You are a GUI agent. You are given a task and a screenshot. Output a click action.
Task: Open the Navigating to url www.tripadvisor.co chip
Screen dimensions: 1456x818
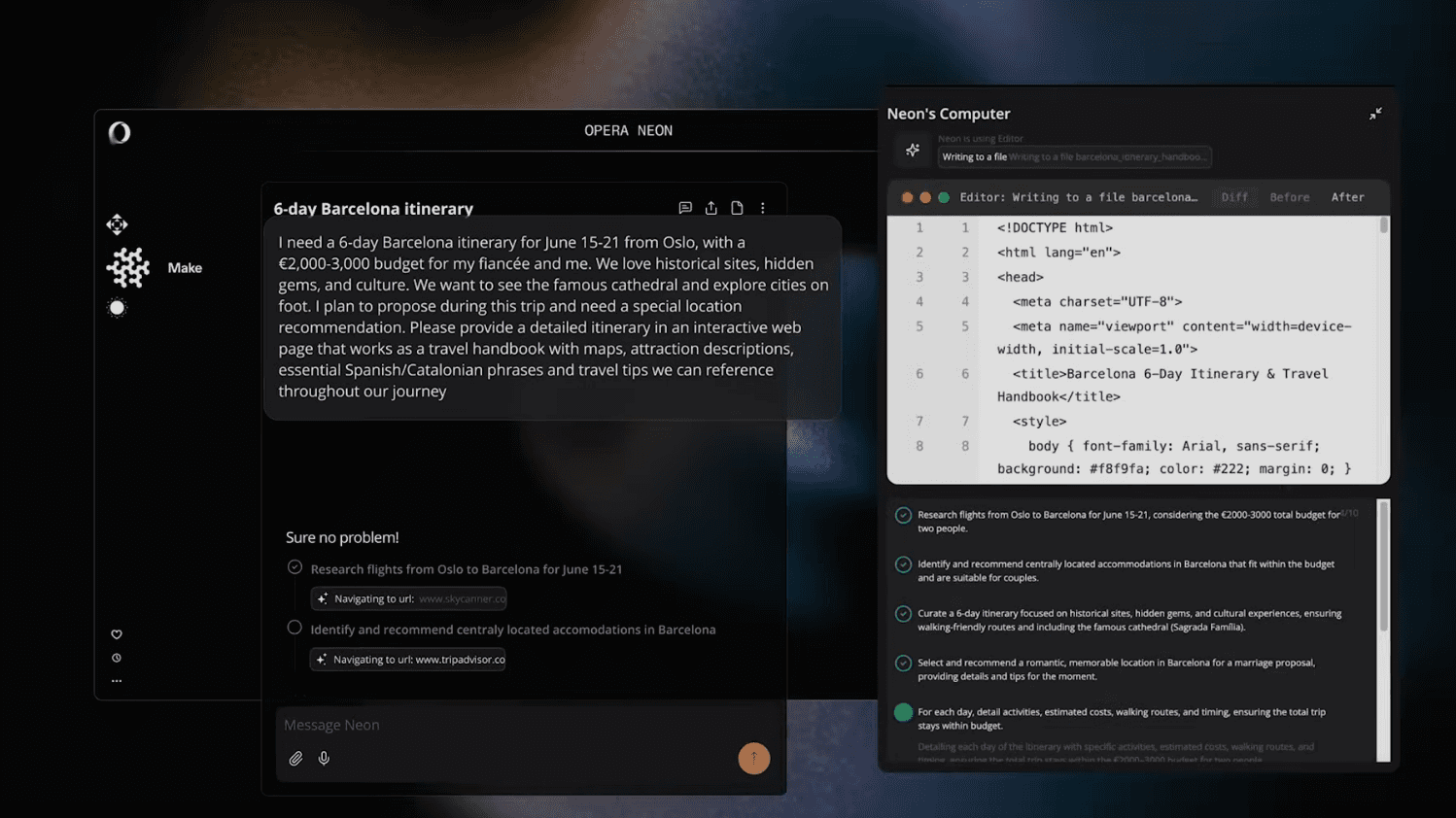408,659
